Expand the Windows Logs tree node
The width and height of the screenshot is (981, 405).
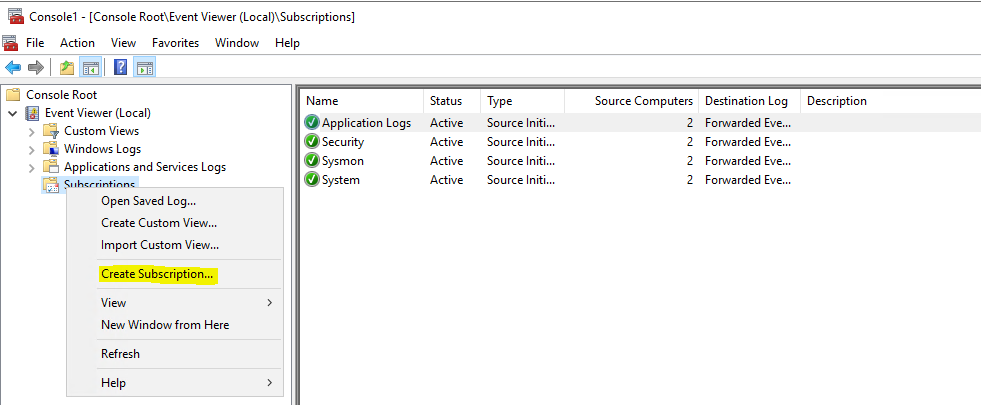pos(32,150)
